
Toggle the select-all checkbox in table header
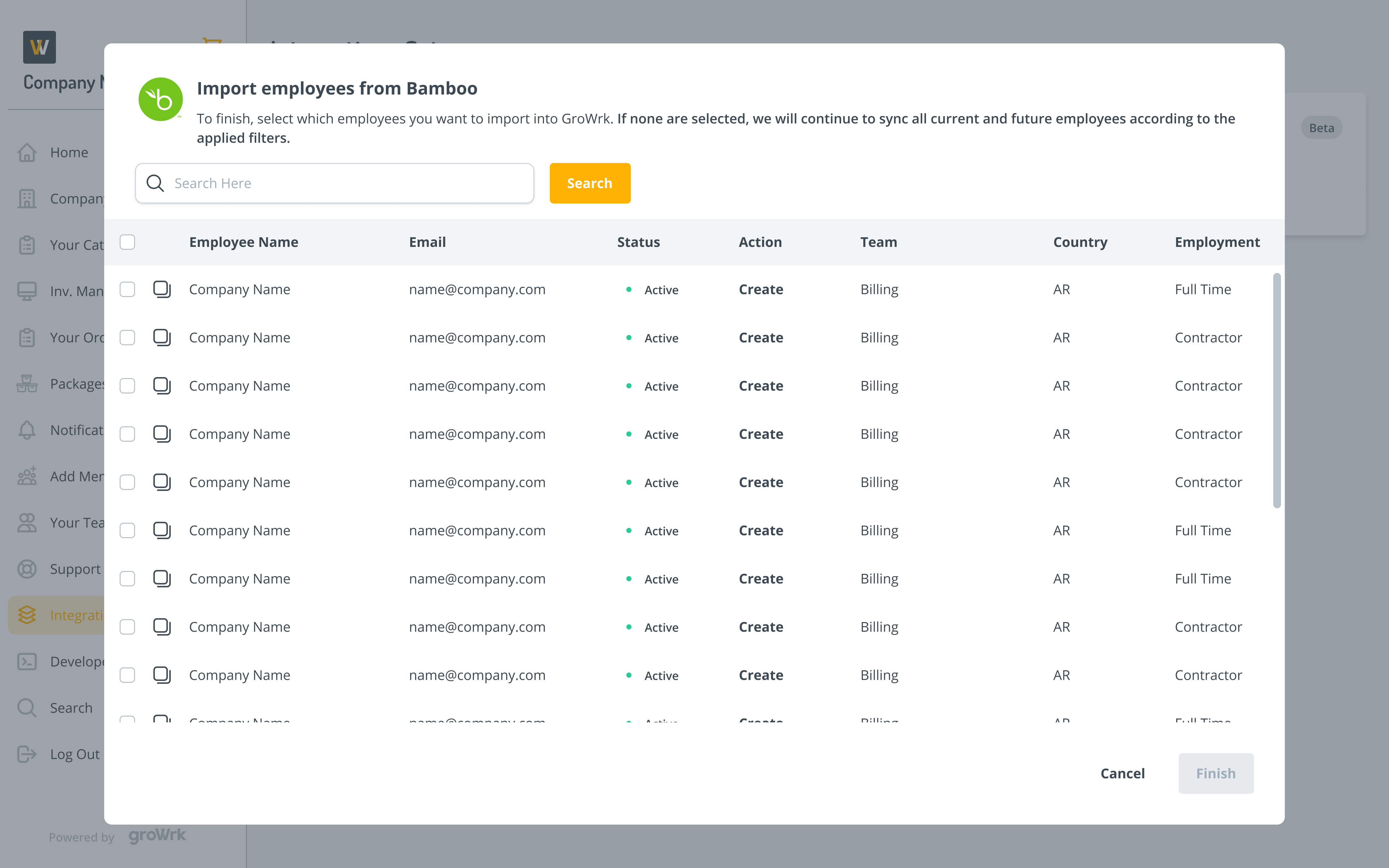pyautogui.click(x=127, y=242)
